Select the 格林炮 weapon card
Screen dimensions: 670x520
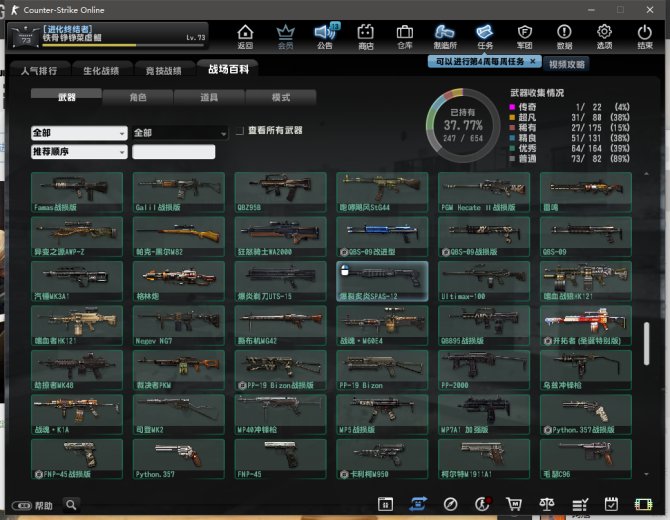point(179,281)
